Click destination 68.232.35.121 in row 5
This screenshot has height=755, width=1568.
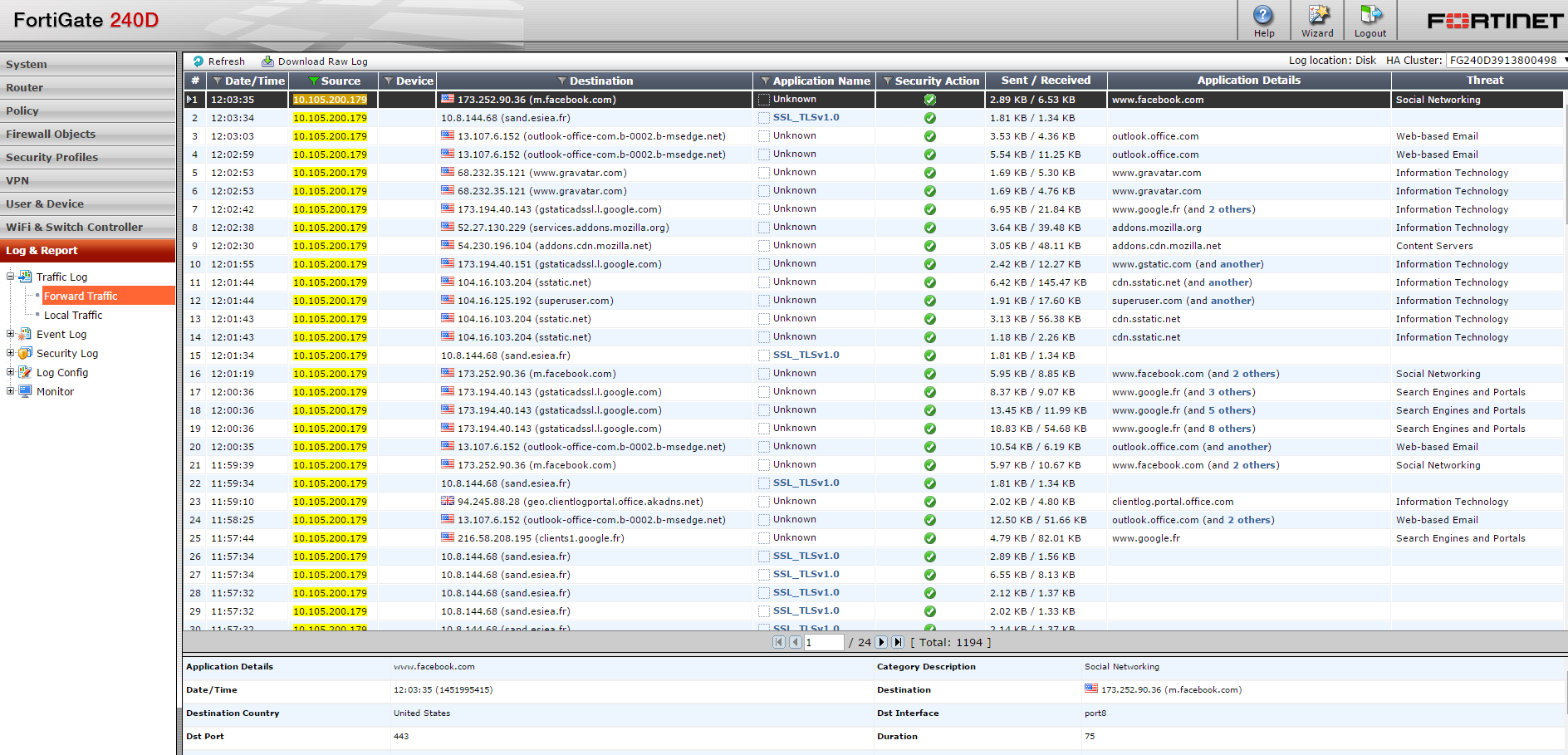pos(542,173)
